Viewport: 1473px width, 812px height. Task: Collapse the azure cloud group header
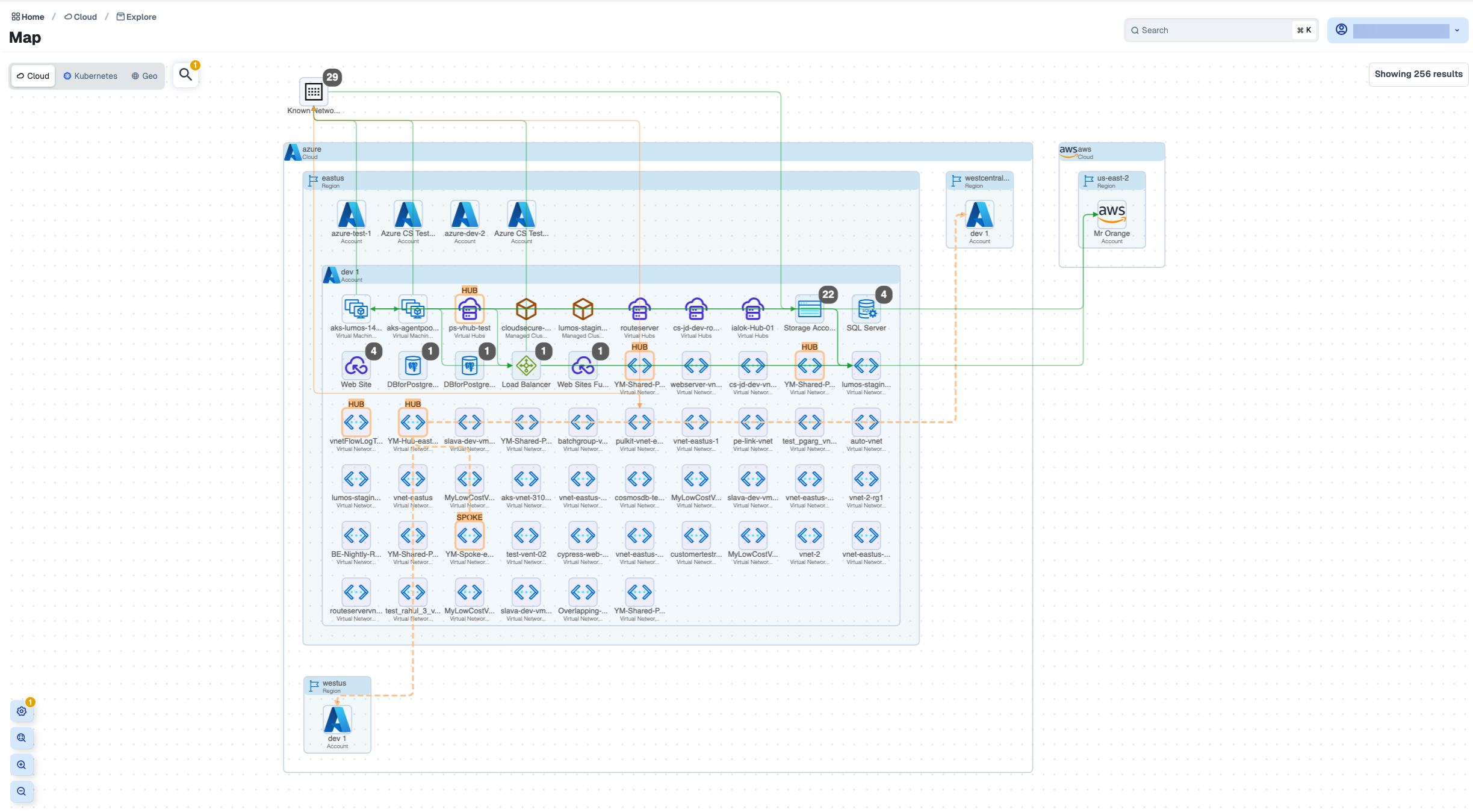(x=658, y=152)
